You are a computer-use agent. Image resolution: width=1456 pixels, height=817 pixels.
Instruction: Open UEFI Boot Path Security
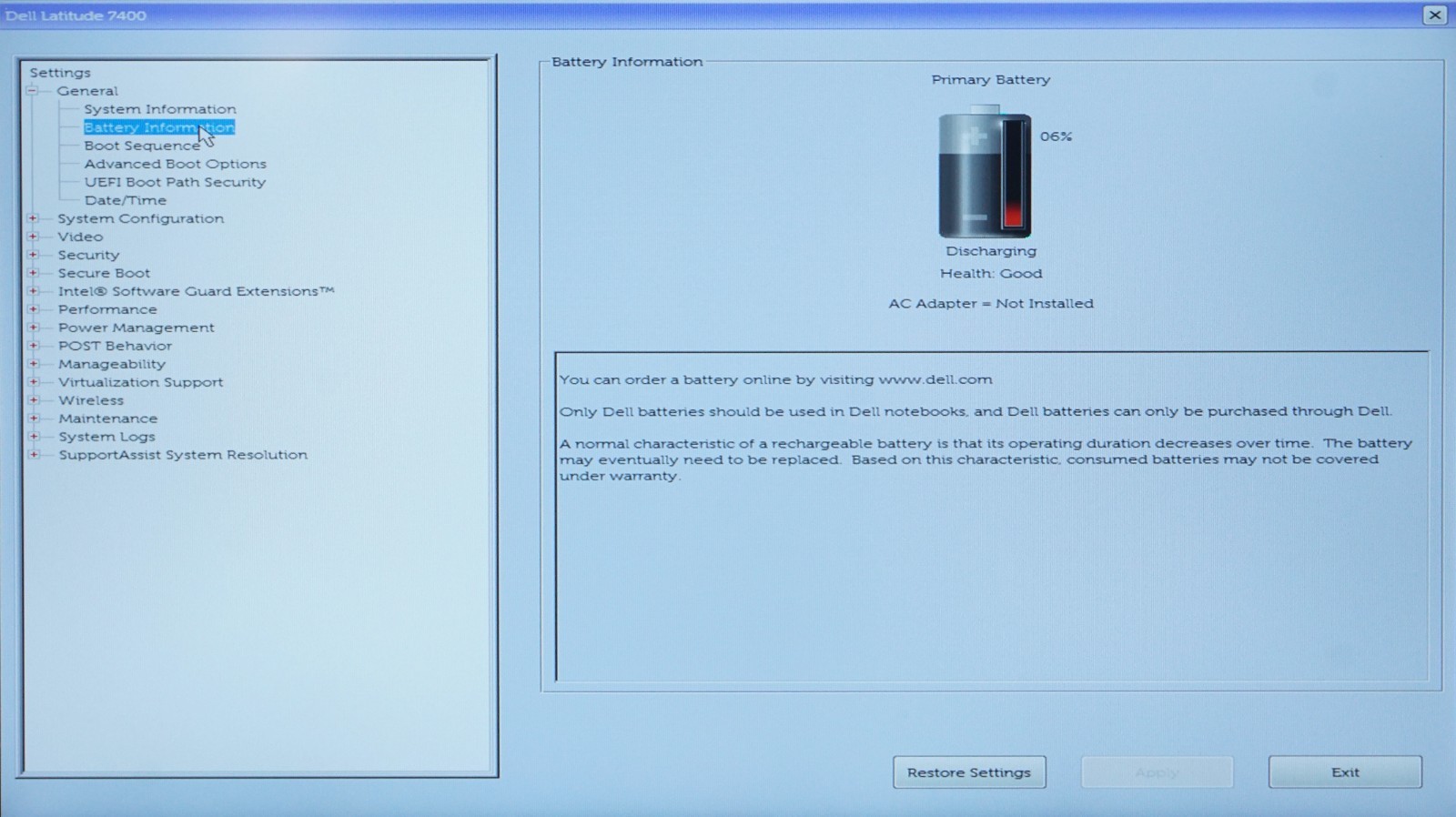[175, 182]
